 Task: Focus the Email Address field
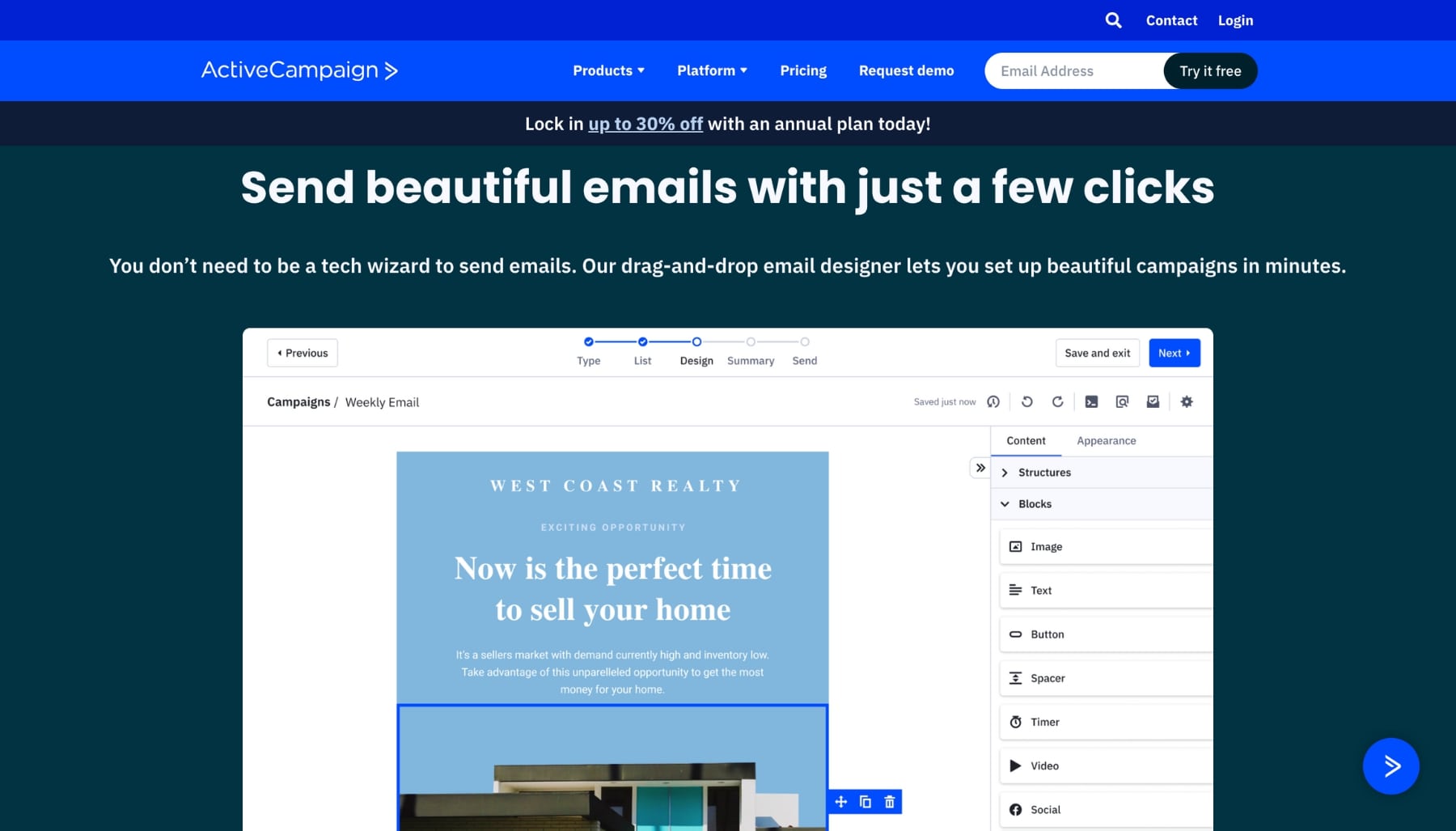[x=1074, y=71]
